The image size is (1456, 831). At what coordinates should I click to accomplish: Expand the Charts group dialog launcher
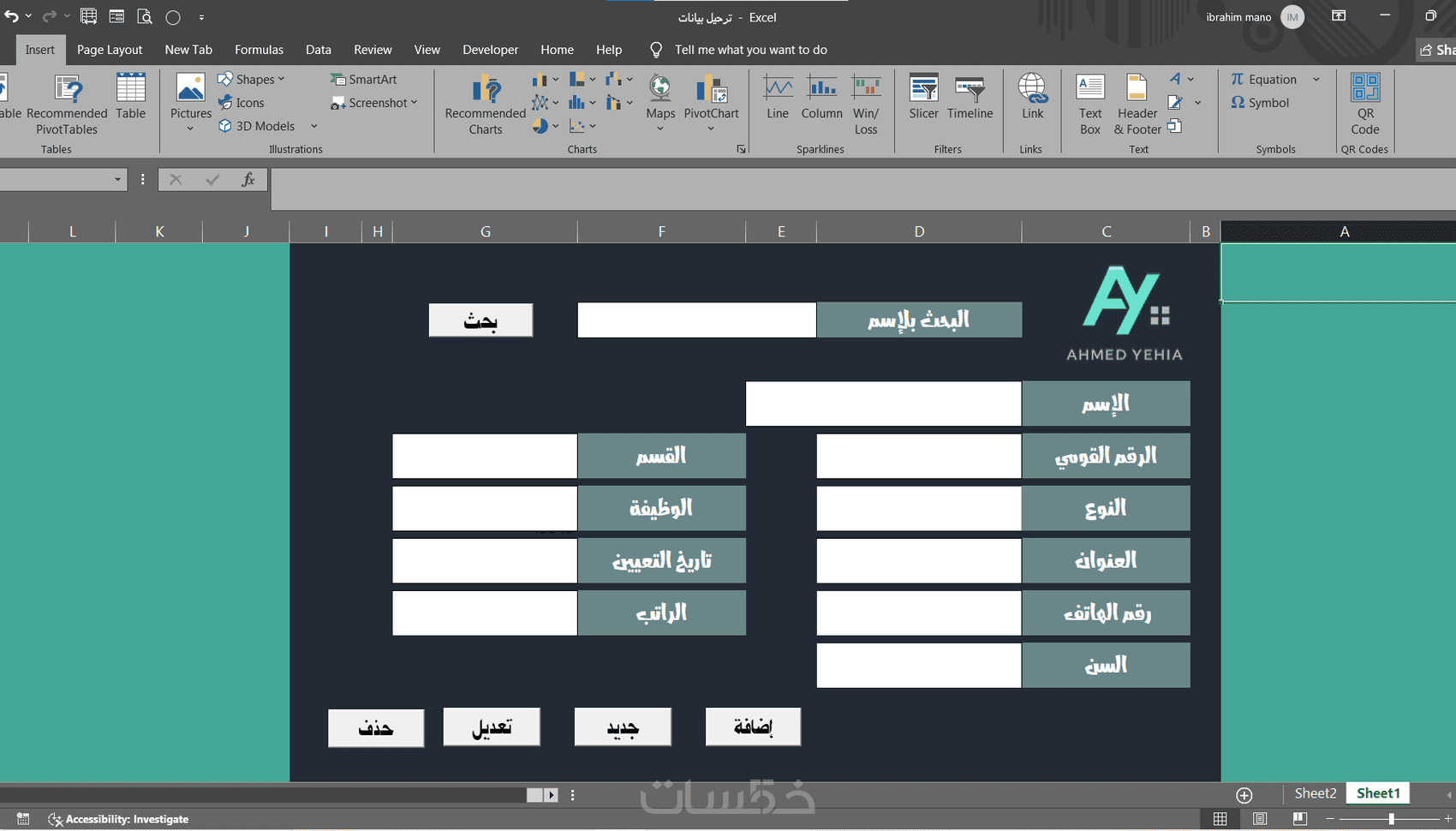click(x=741, y=149)
